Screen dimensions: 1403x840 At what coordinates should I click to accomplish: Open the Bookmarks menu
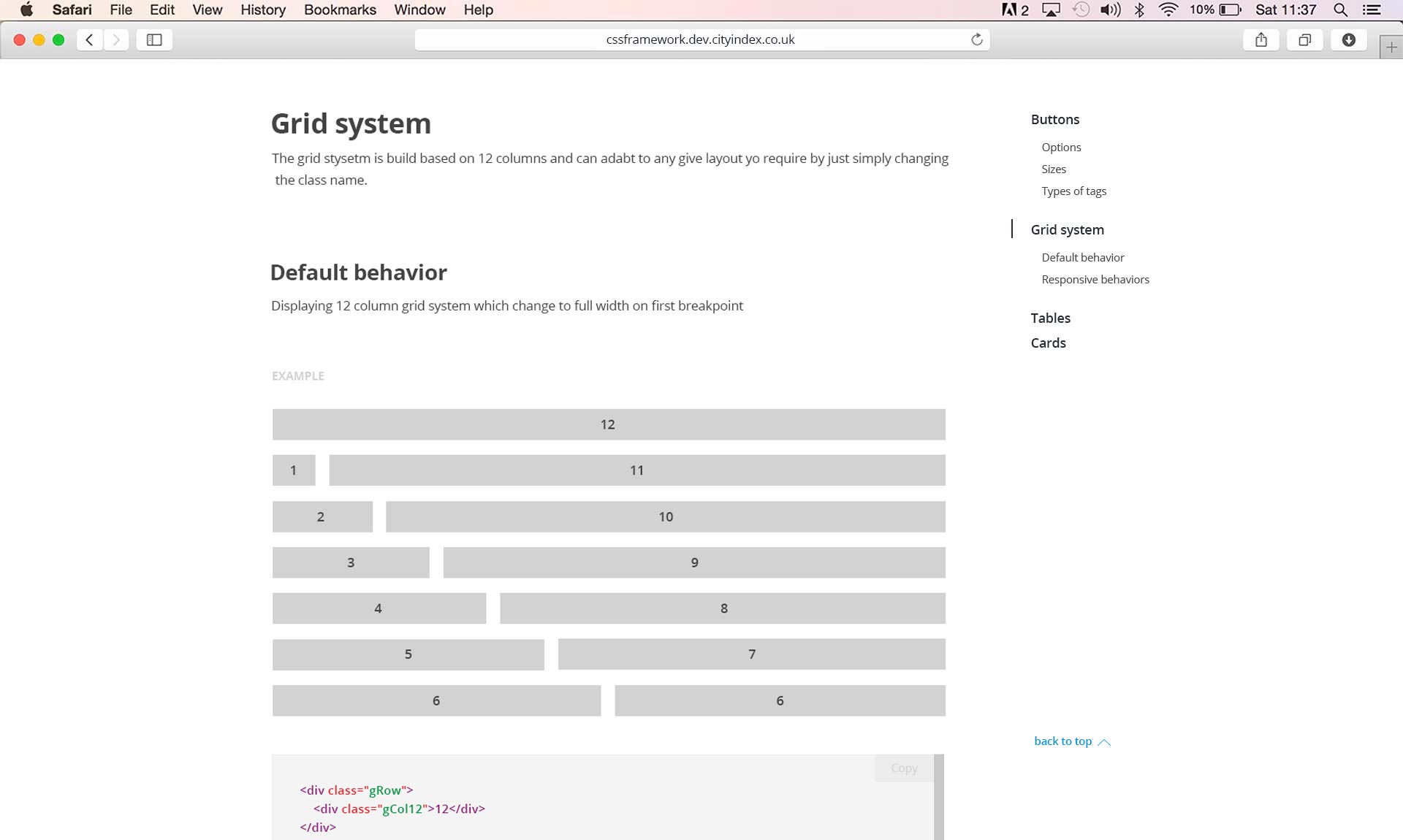(x=340, y=9)
